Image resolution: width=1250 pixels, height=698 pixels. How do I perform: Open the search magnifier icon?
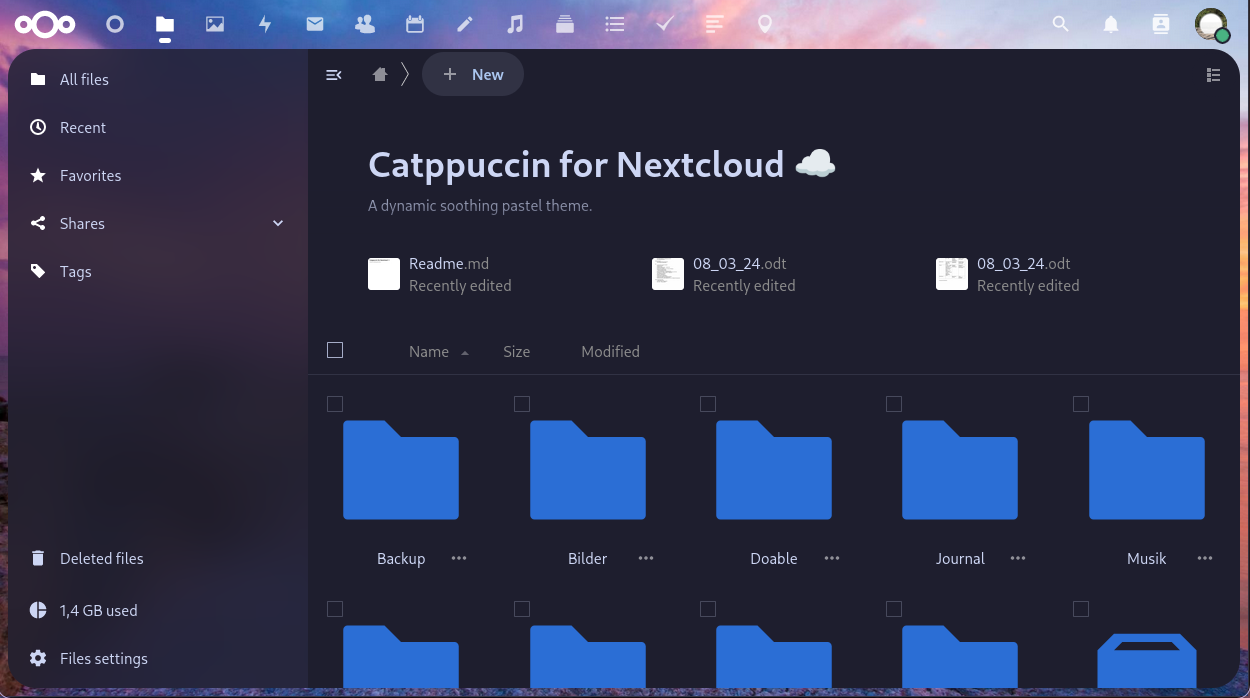pos(1061,24)
